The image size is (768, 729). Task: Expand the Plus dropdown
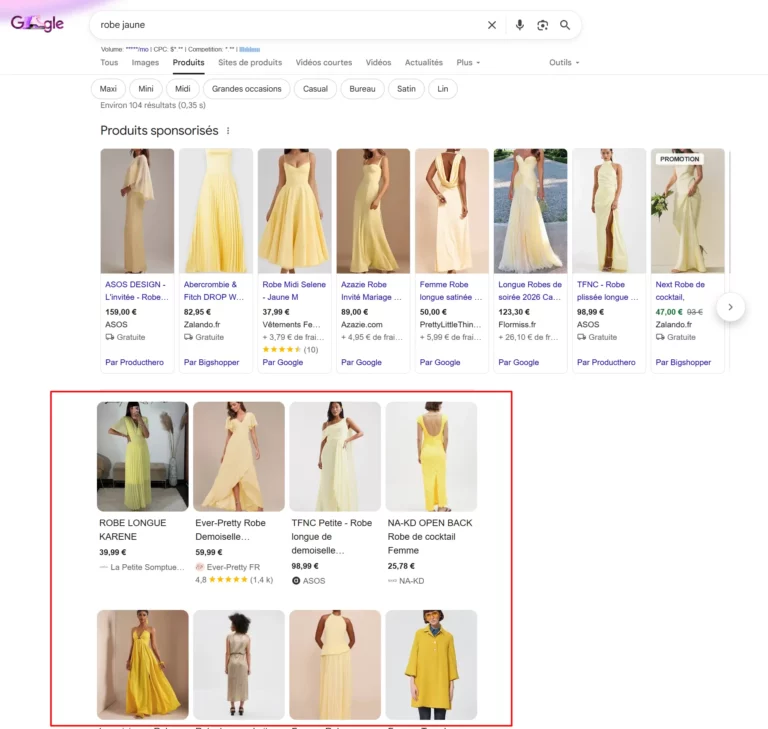[468, 63]
